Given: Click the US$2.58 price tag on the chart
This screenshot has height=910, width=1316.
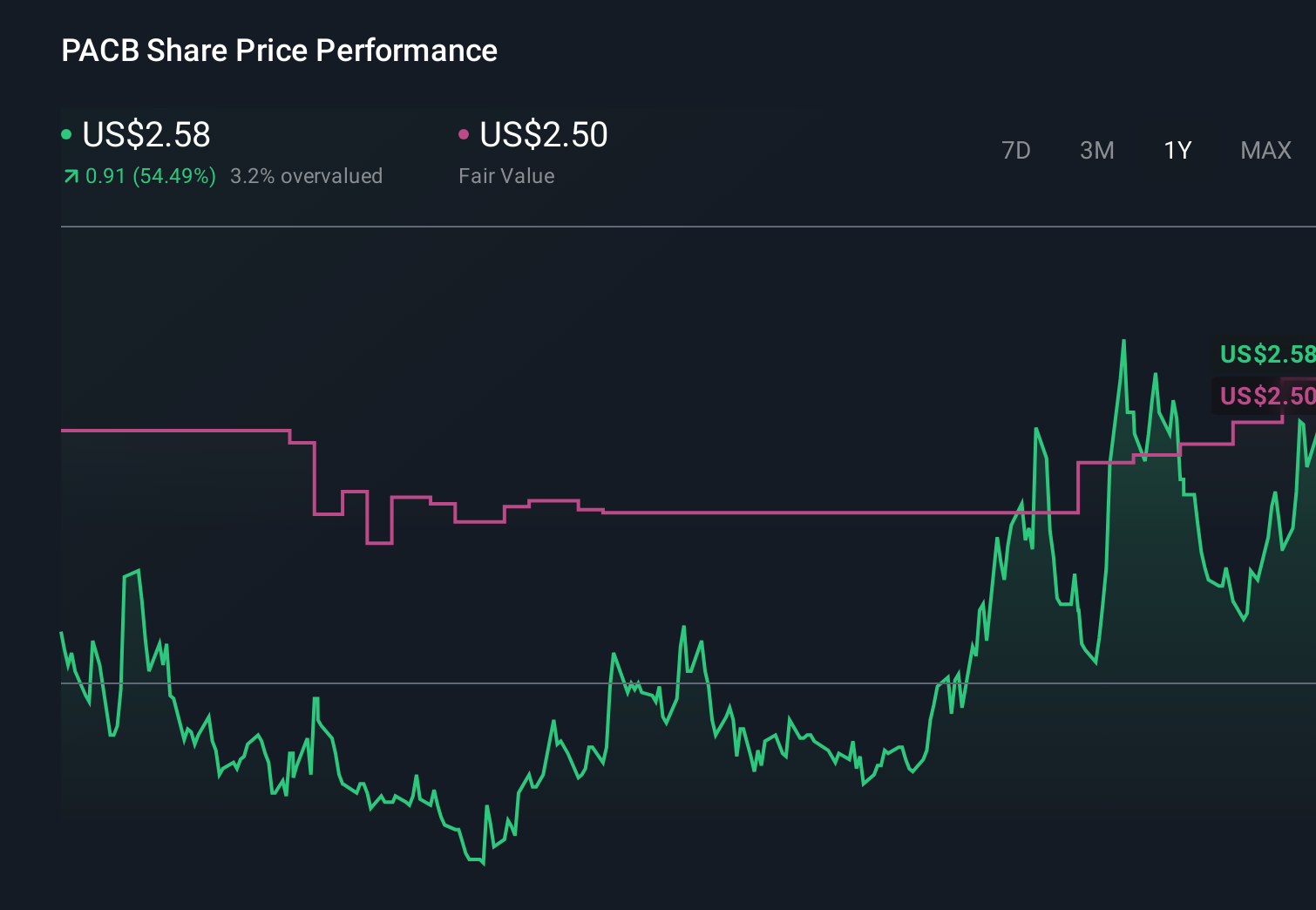Looking at the screenshot, I should pyautogui.click(x=1266, y=354).
